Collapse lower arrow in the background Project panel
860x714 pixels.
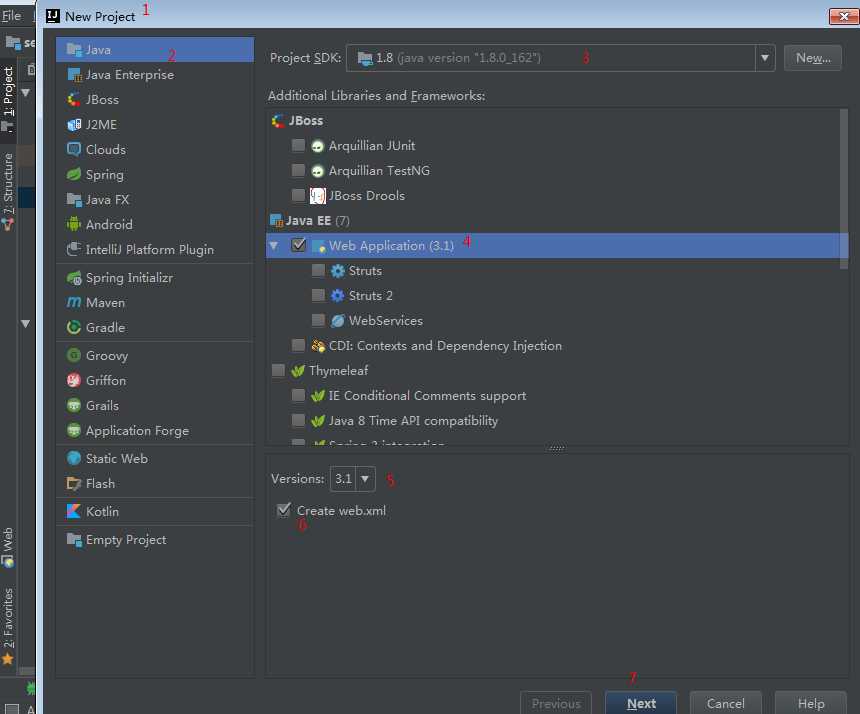(25, 324)
